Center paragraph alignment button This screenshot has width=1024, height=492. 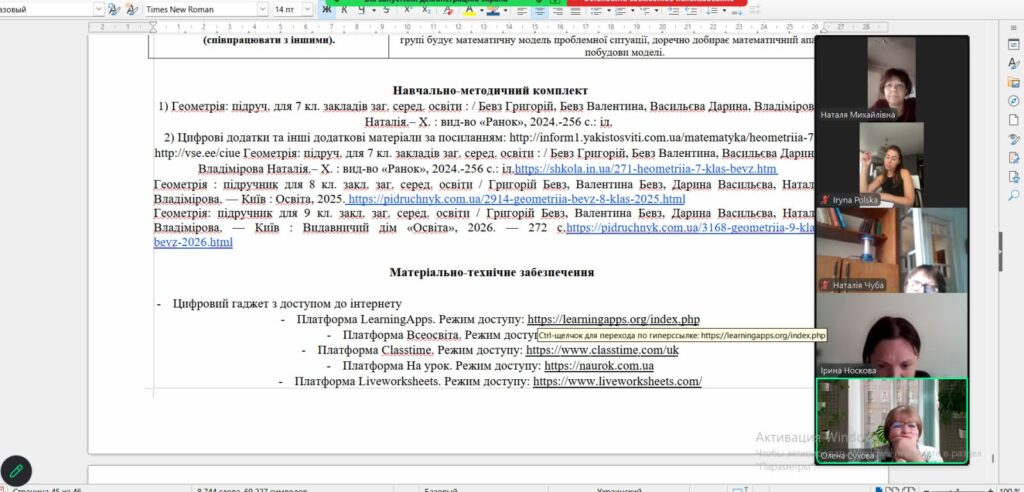[x=539, y=10]
